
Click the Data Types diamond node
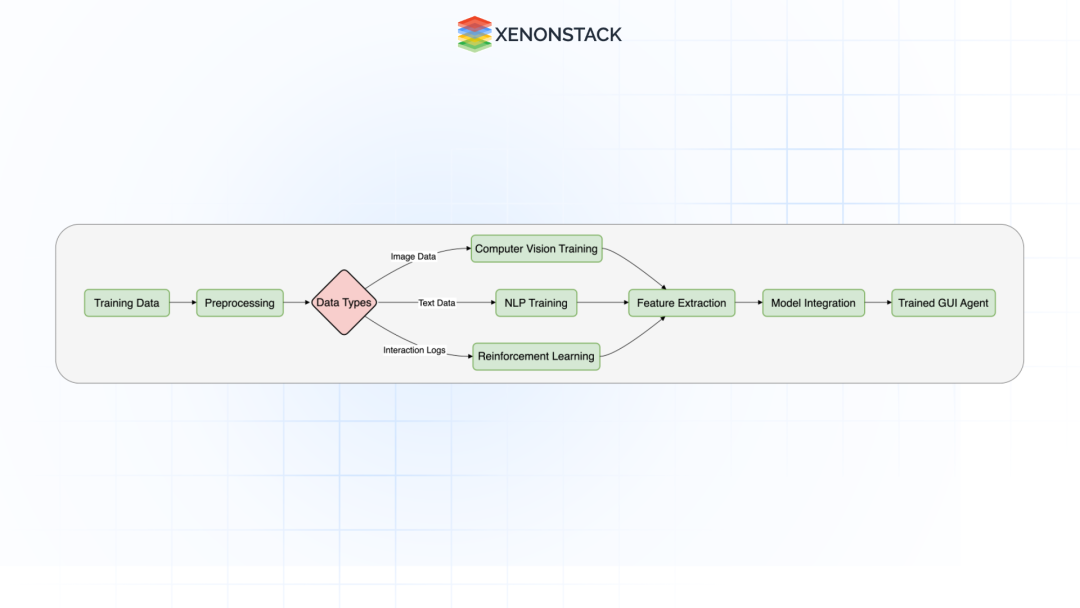click(x=344, y=302)
